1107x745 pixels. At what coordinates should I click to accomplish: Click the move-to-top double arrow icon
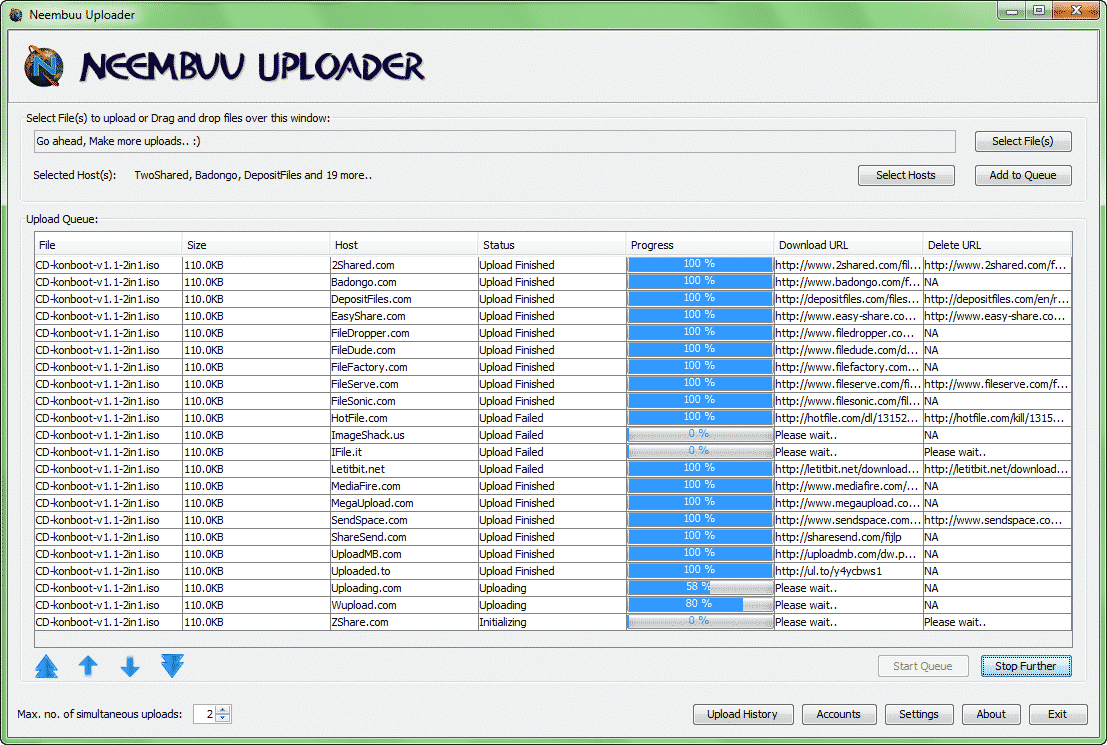pos(46,666)
